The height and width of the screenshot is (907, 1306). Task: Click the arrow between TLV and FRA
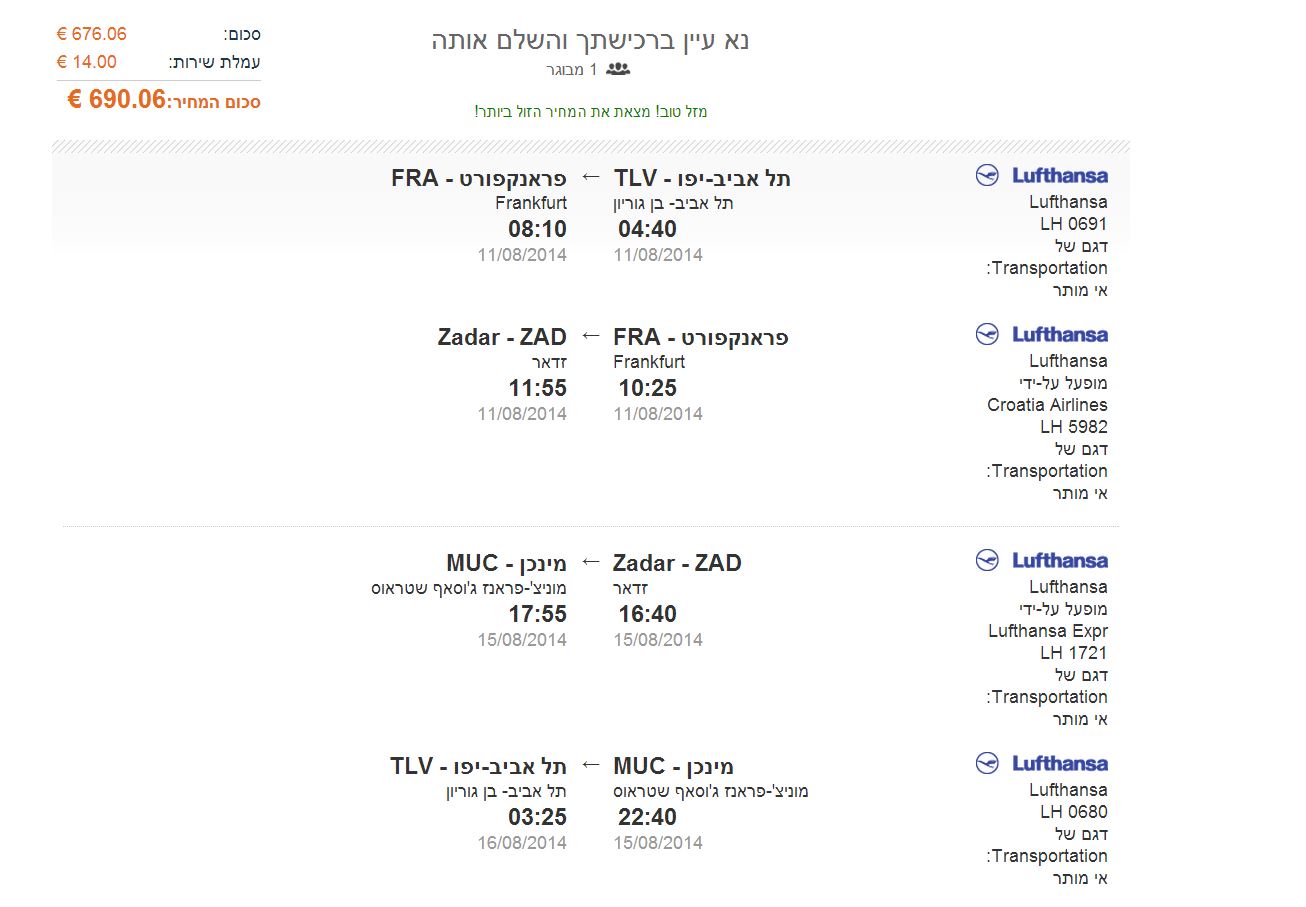pos(591,177)
